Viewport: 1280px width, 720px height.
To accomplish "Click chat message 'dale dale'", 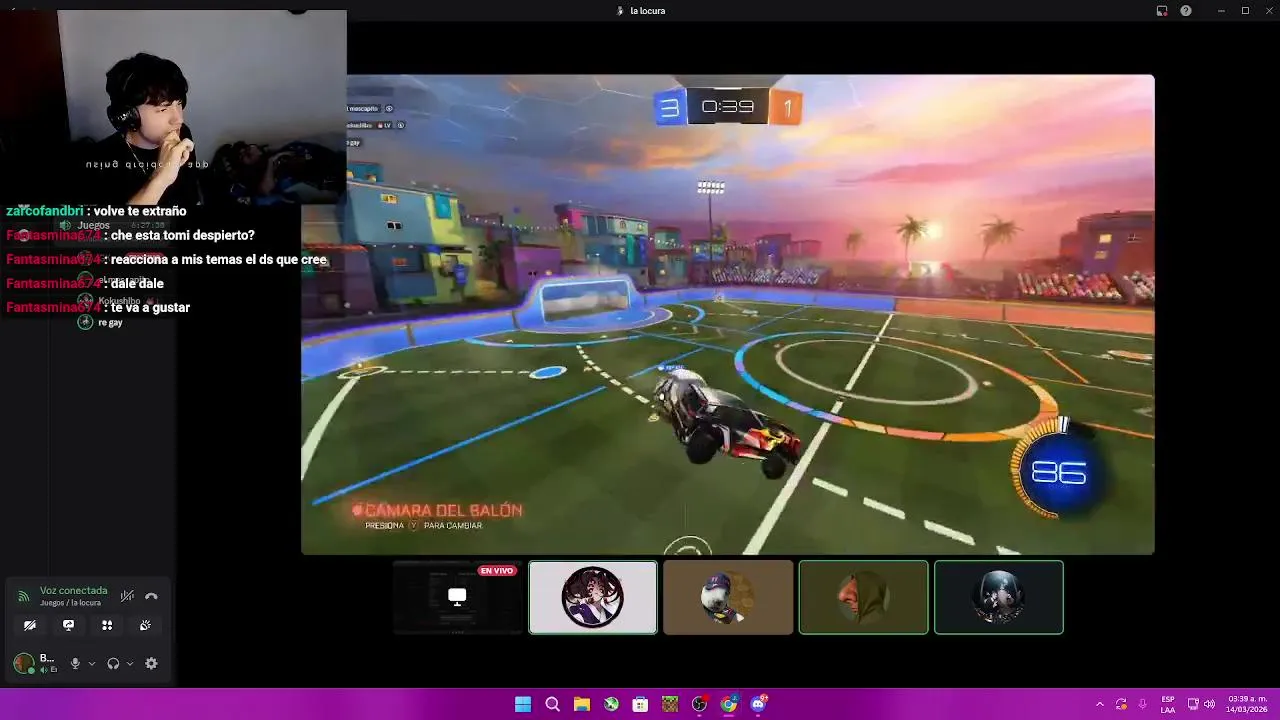I will click(x=137, y=283).
